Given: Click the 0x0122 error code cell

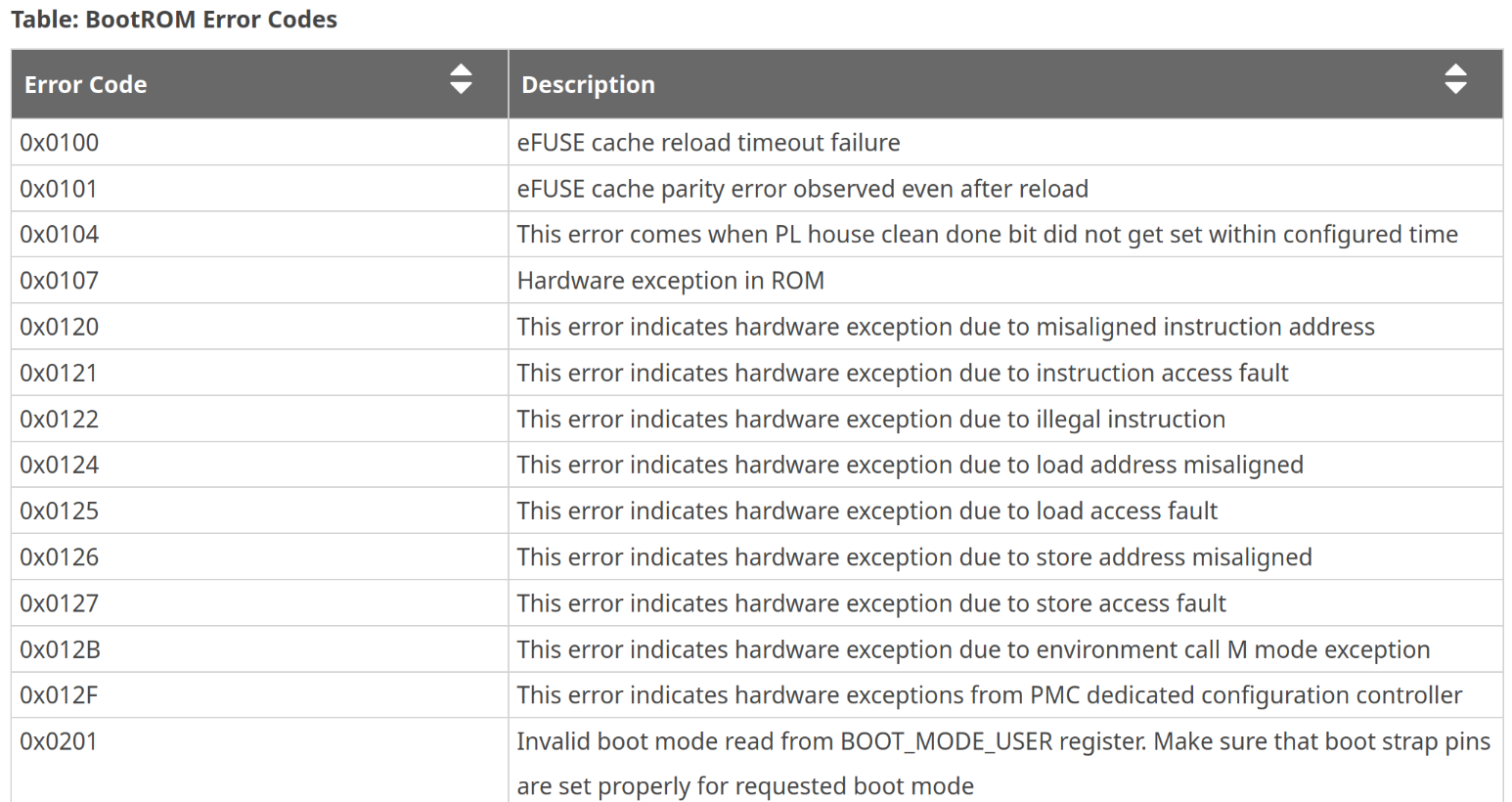Looking at the screenshot, I should point(60,420).
